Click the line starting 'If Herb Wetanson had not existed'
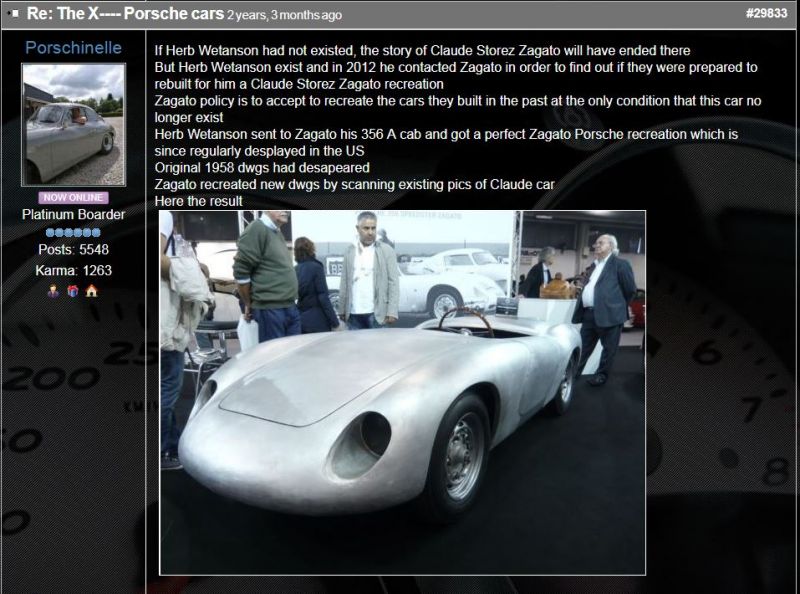Image resolution: width=800 pixels, height=594 pixels. point(422,51)
